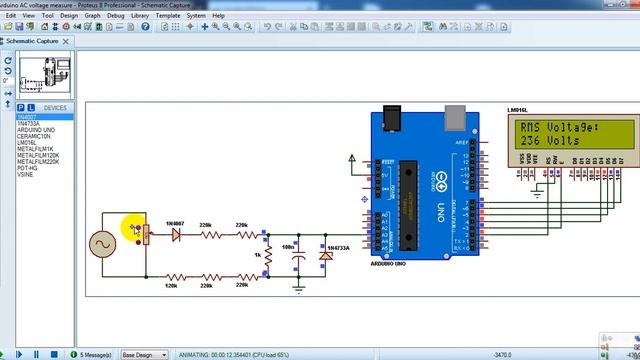
Task: Stop the simulation
Action: (54, 354)
